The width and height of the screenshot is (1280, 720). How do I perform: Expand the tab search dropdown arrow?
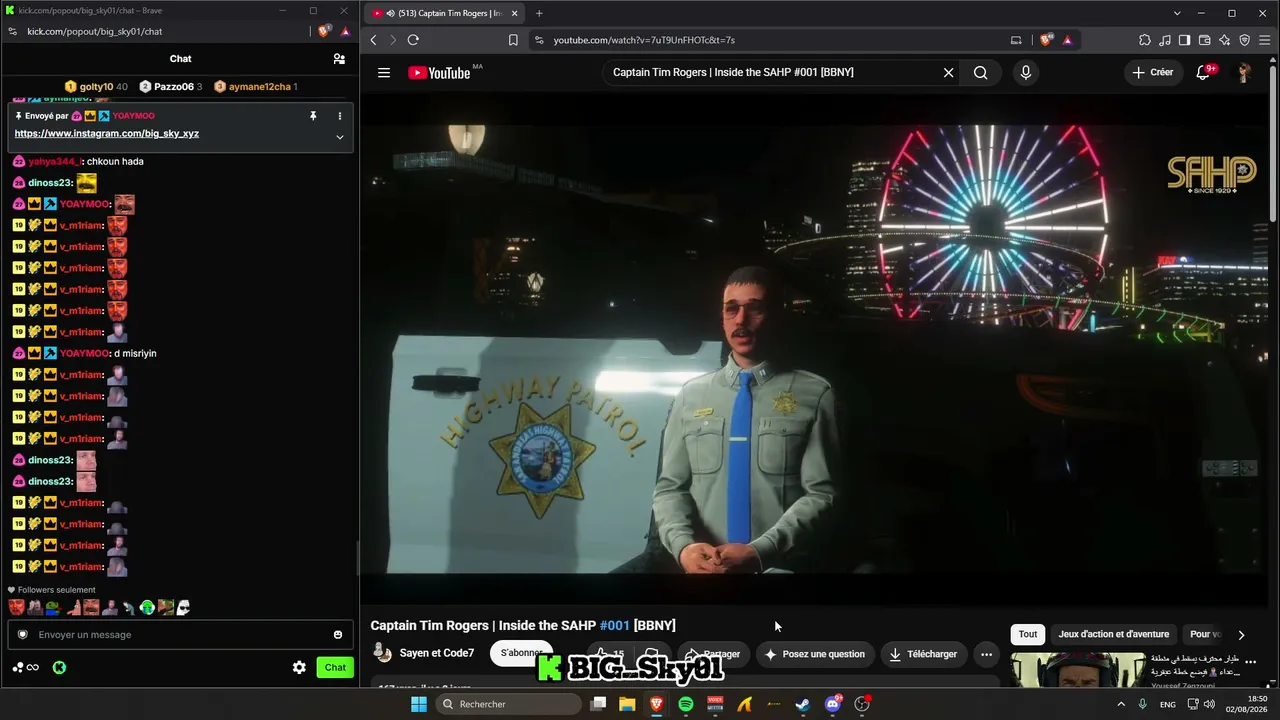1177,13
